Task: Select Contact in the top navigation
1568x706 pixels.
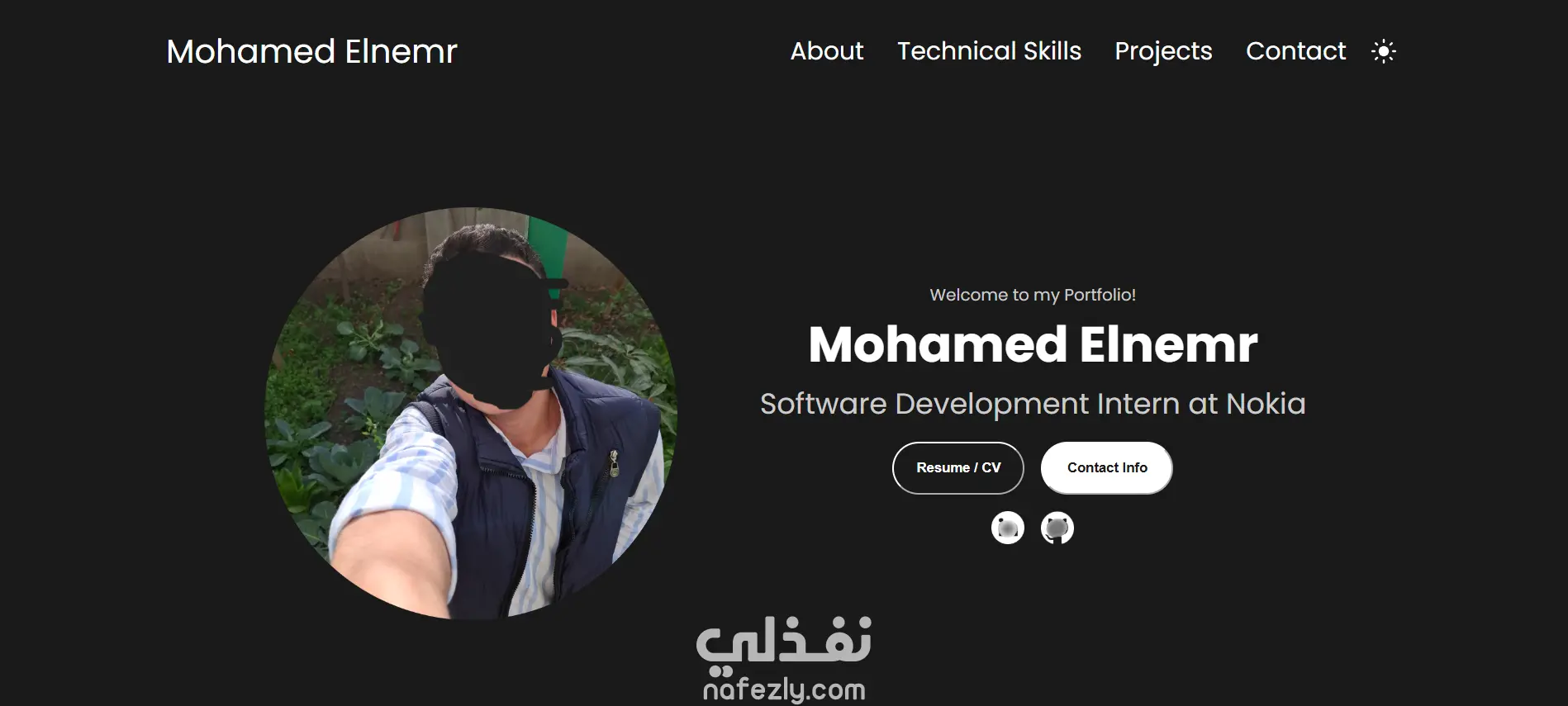Action: click(x=1295, y=51)
